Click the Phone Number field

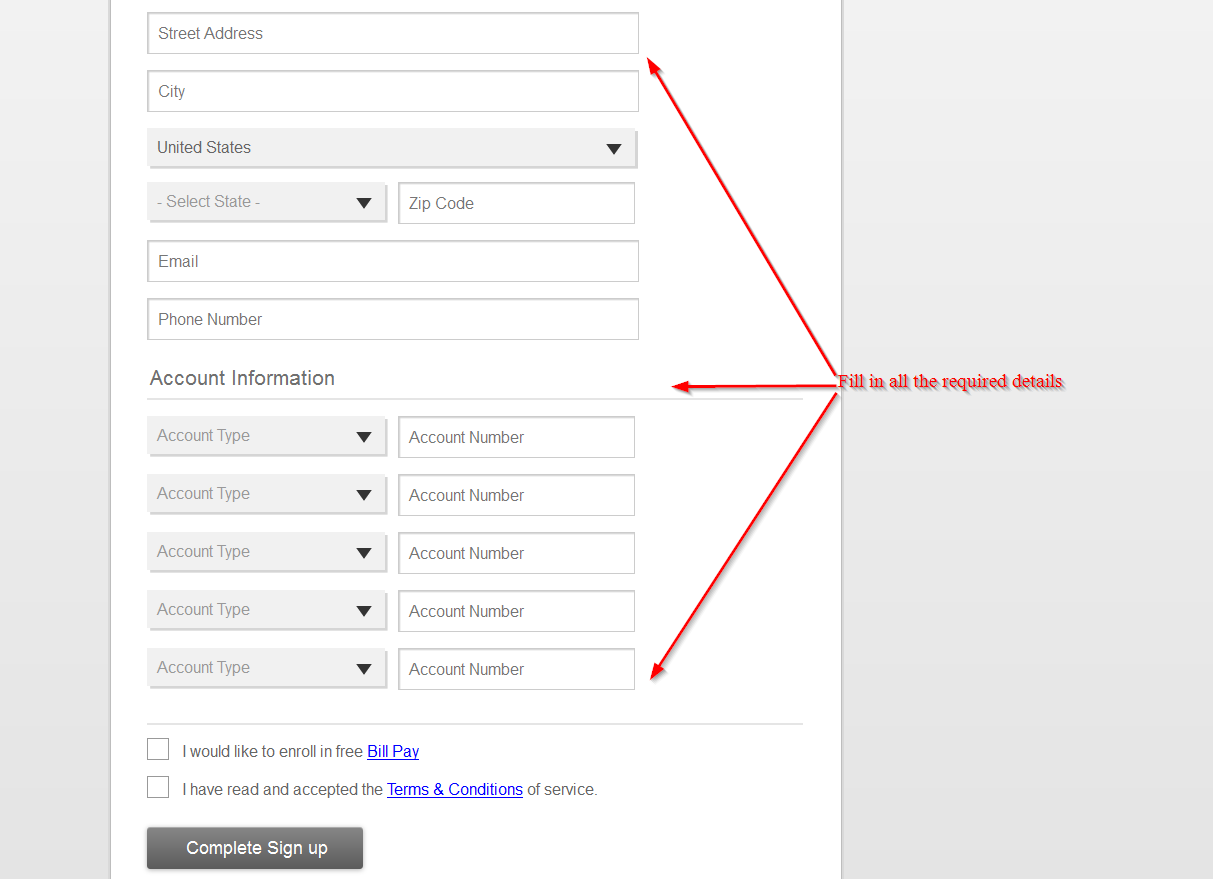coord(392,319)
